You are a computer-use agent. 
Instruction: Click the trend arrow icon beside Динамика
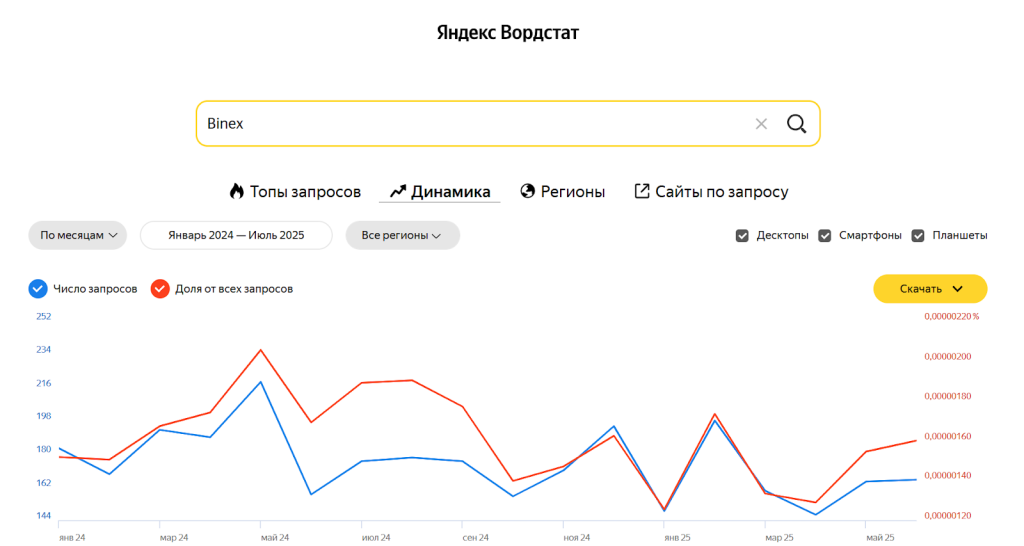[x=397, y=191]
